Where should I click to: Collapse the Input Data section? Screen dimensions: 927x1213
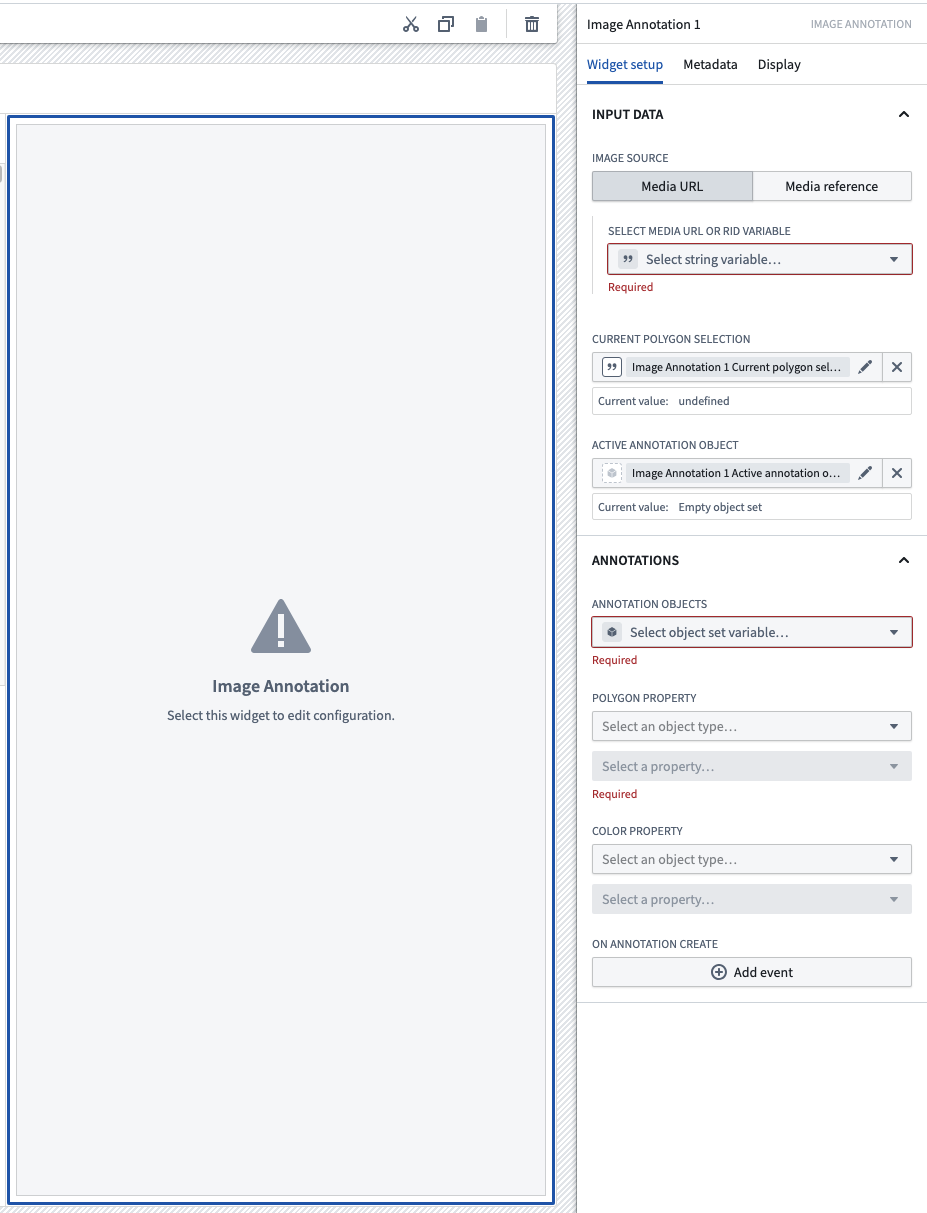click(x=904, y=115)
